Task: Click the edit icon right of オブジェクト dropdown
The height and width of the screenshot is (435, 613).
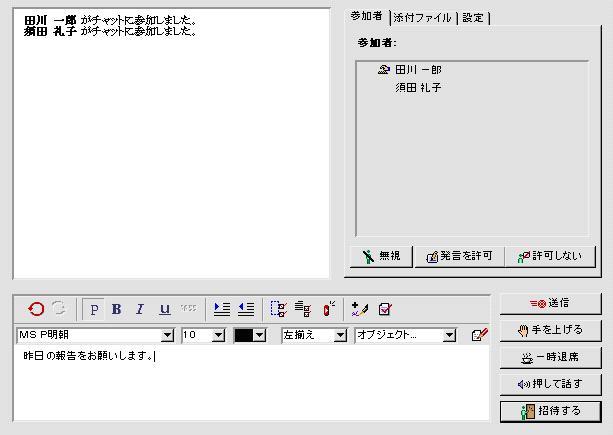Action: coord(479,335)
